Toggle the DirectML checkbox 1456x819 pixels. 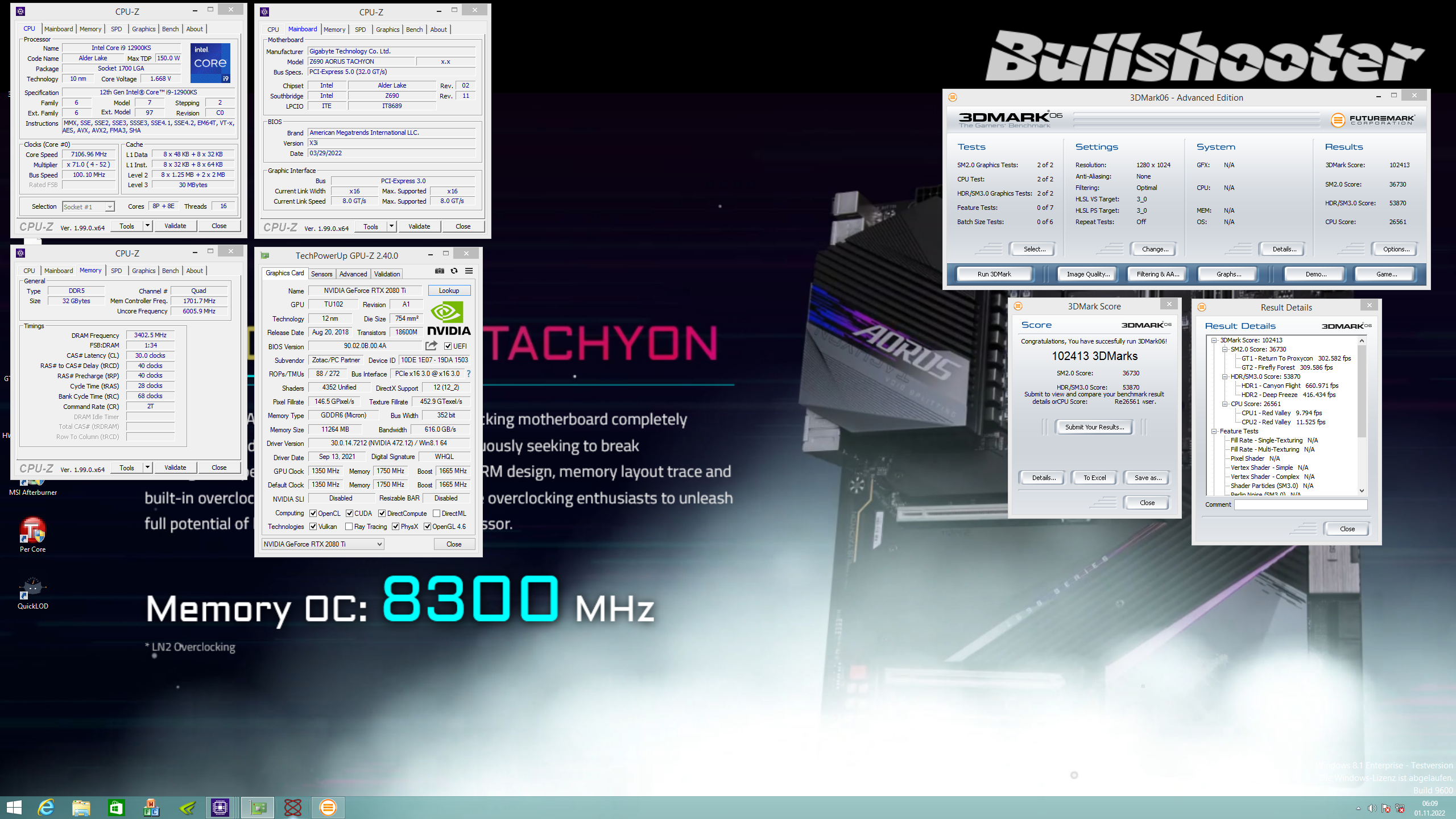coord(436,514)
